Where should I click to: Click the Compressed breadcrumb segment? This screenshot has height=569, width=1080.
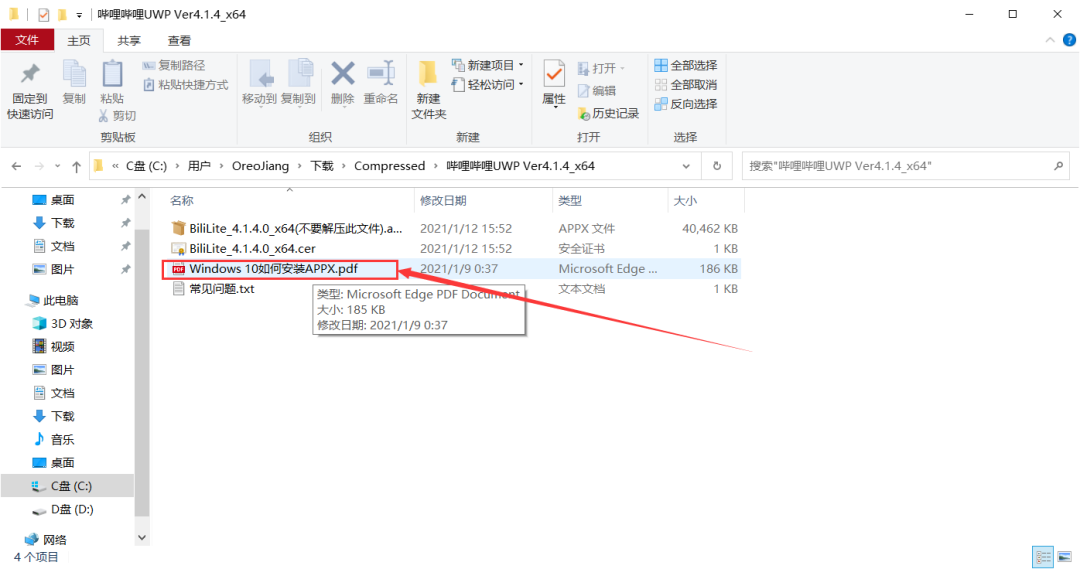389,166
